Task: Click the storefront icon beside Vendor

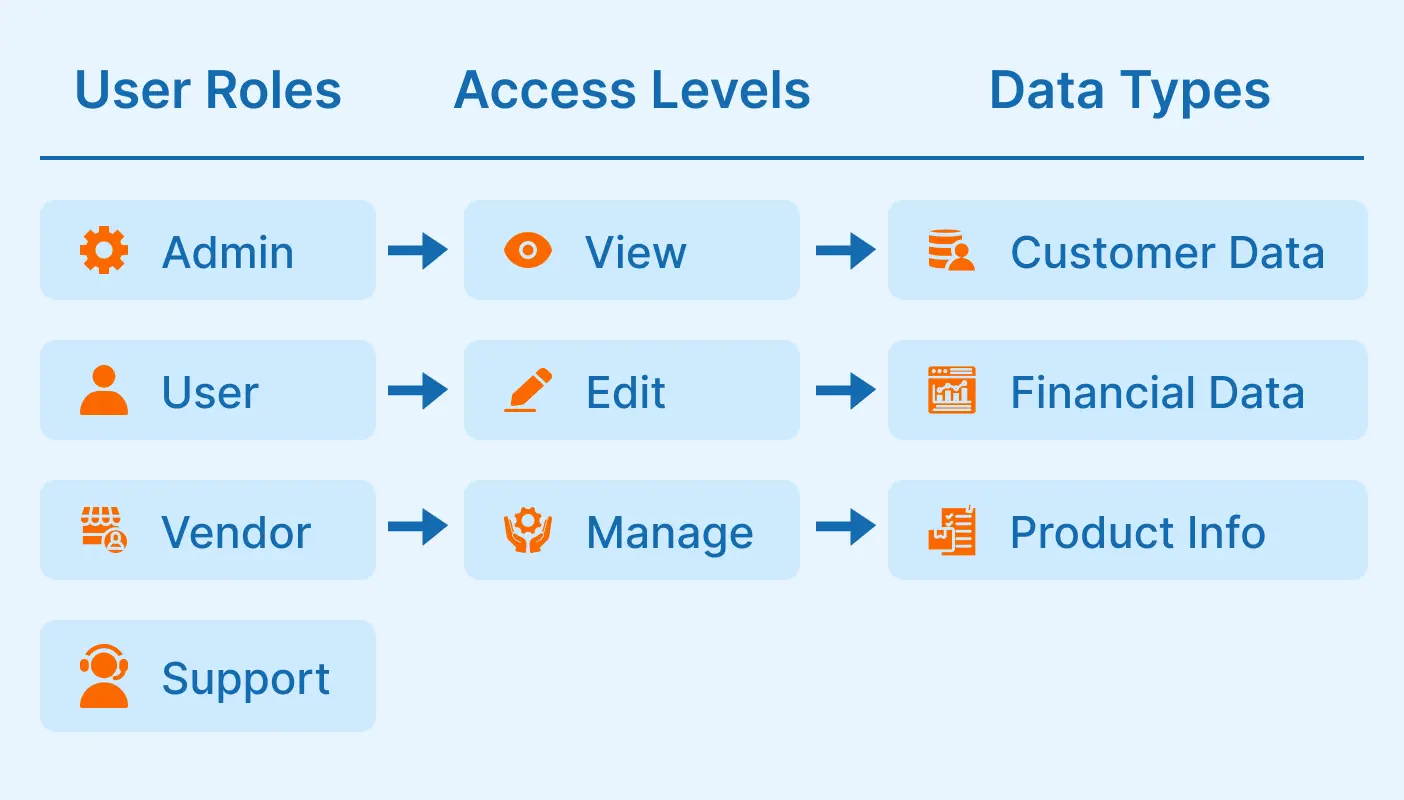Action: coord(104,530)
